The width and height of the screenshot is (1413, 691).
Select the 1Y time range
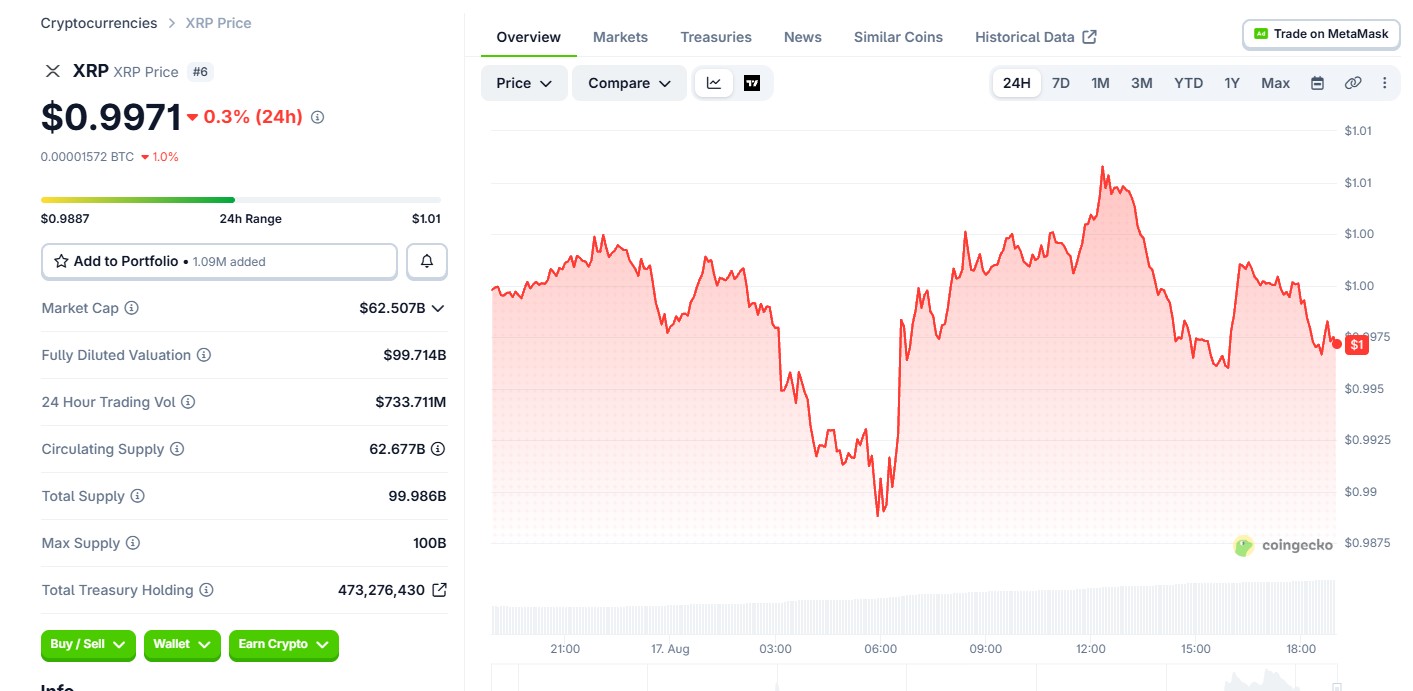[1232, 83]
